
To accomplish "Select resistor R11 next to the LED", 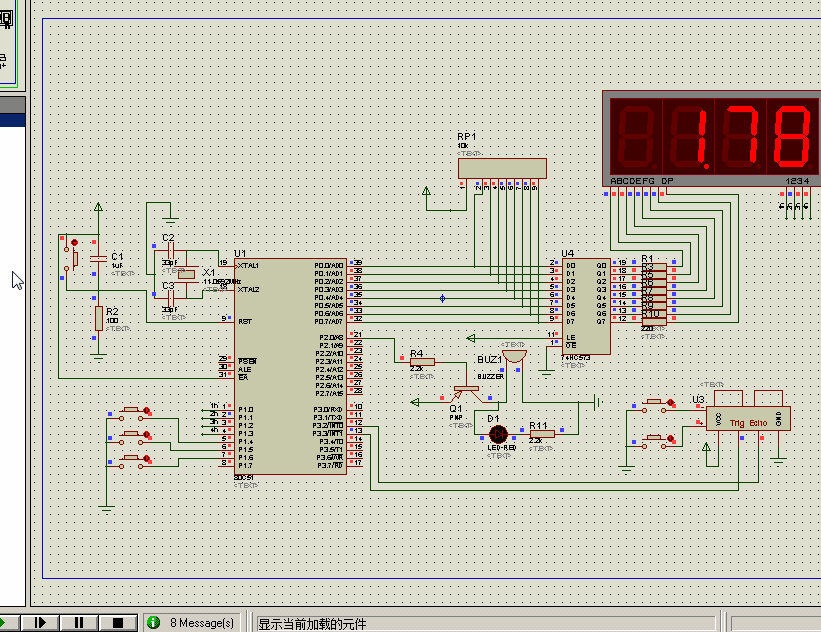I will 541,434.
